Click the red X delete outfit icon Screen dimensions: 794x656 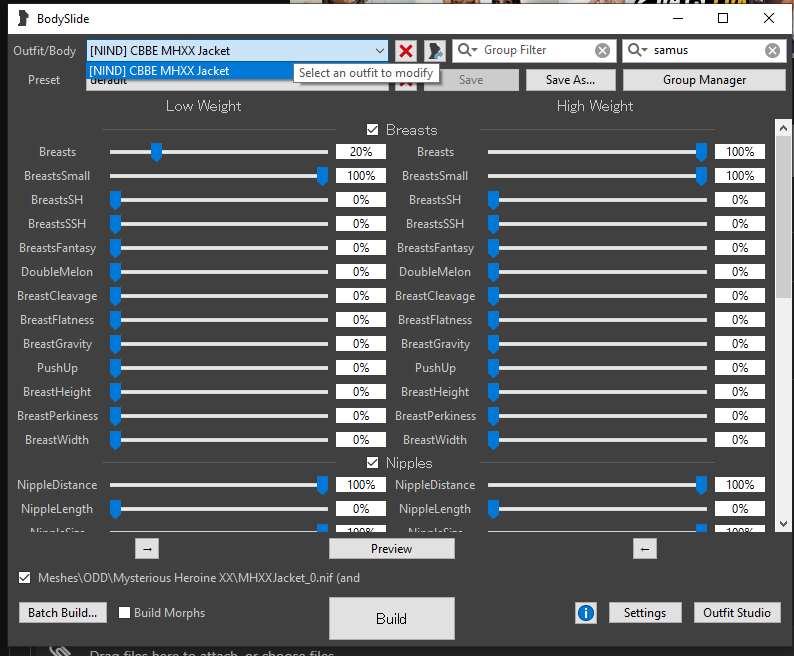click(x=406, y=51)
